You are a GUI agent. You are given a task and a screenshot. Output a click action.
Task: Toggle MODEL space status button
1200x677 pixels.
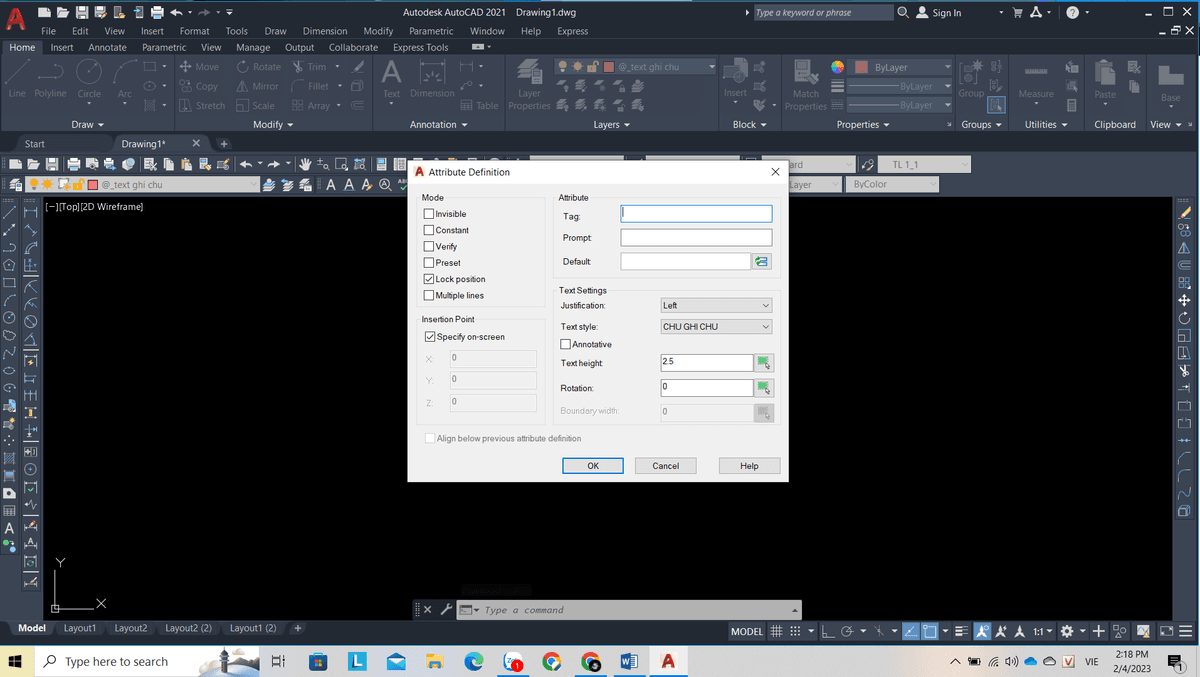click(748, 631)
